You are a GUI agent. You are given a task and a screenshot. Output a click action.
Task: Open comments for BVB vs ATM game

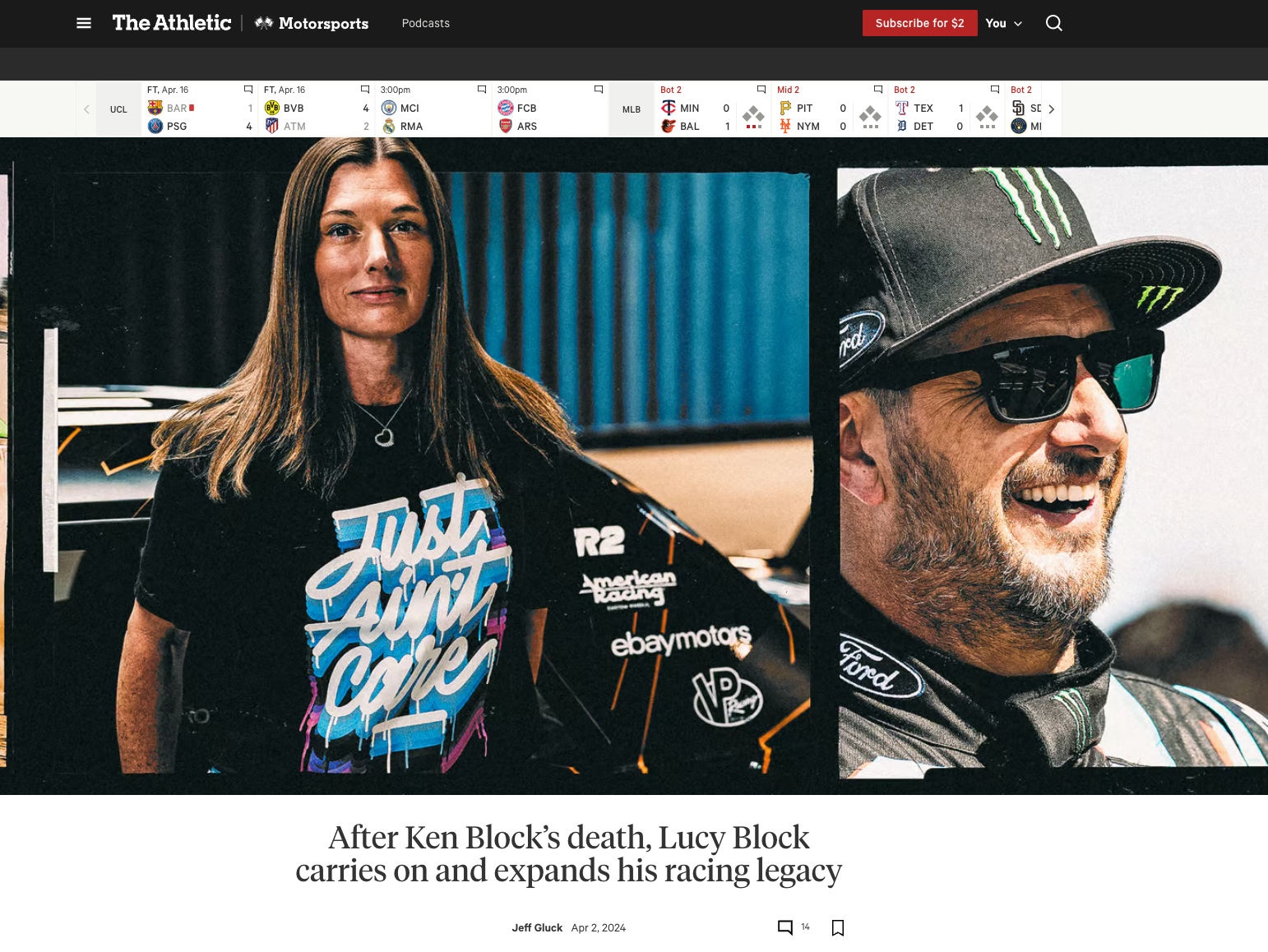pyautogui.click(x=365, y=90)
